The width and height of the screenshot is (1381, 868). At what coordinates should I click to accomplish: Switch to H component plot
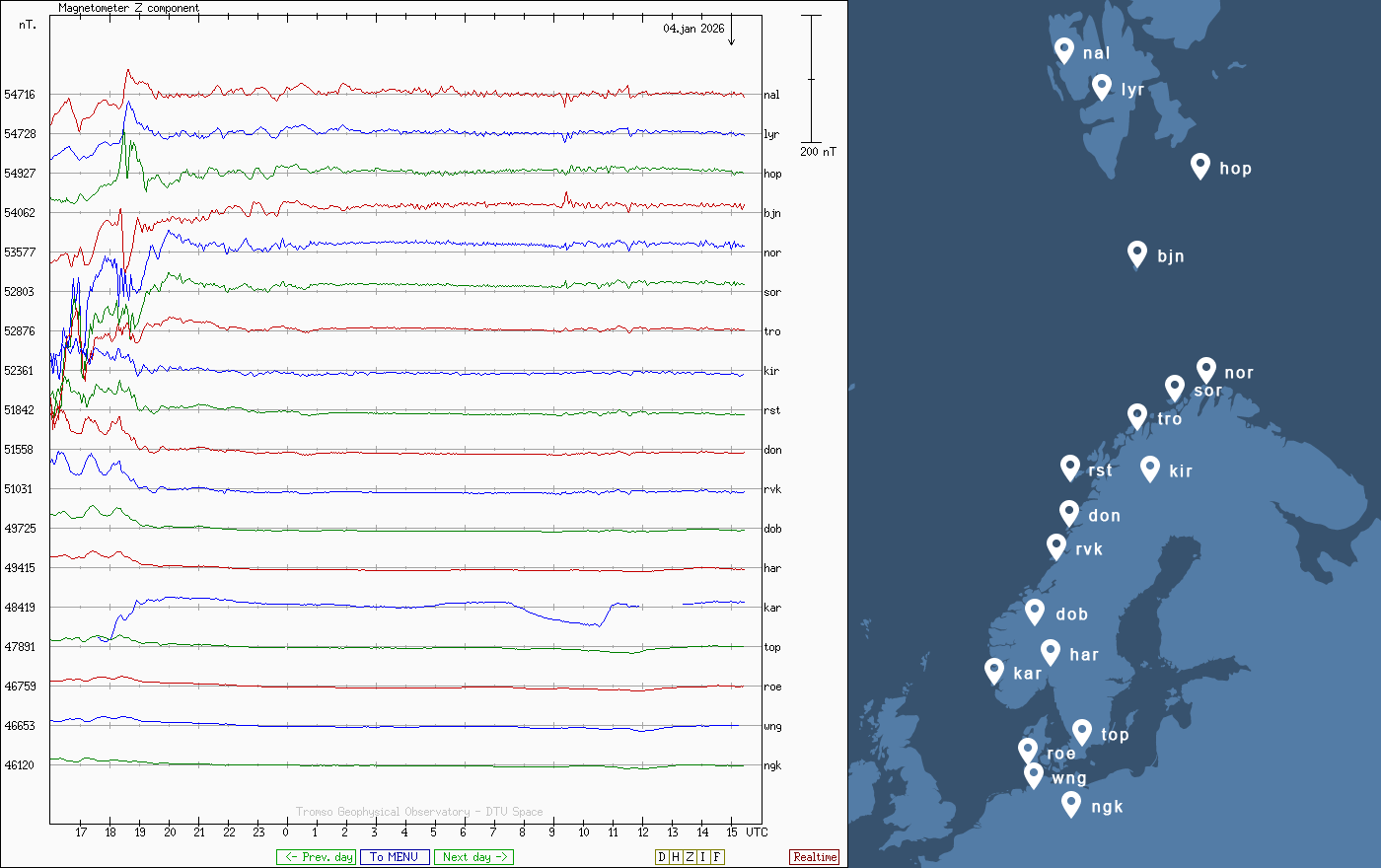pyautogui.click(x=676, y=857)
